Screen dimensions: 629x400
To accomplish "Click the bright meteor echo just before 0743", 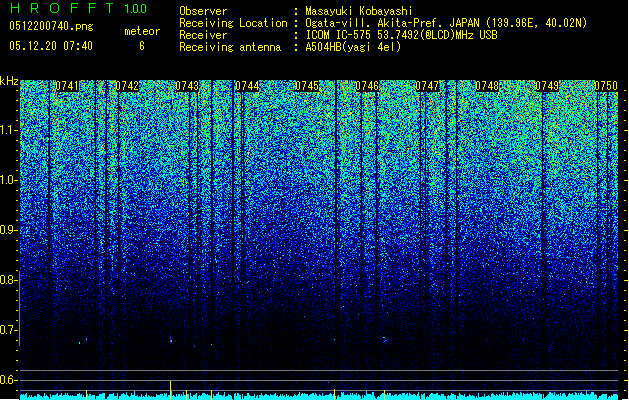I will tap(171, 339).
